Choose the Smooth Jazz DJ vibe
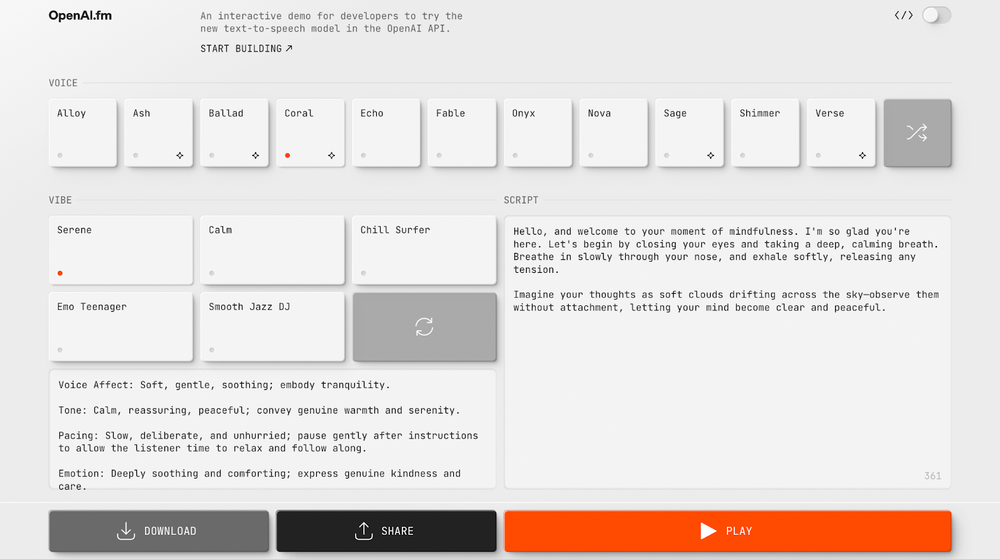Screen dimensions: 1000x559 pyautogui.click(x=272, y=327)
